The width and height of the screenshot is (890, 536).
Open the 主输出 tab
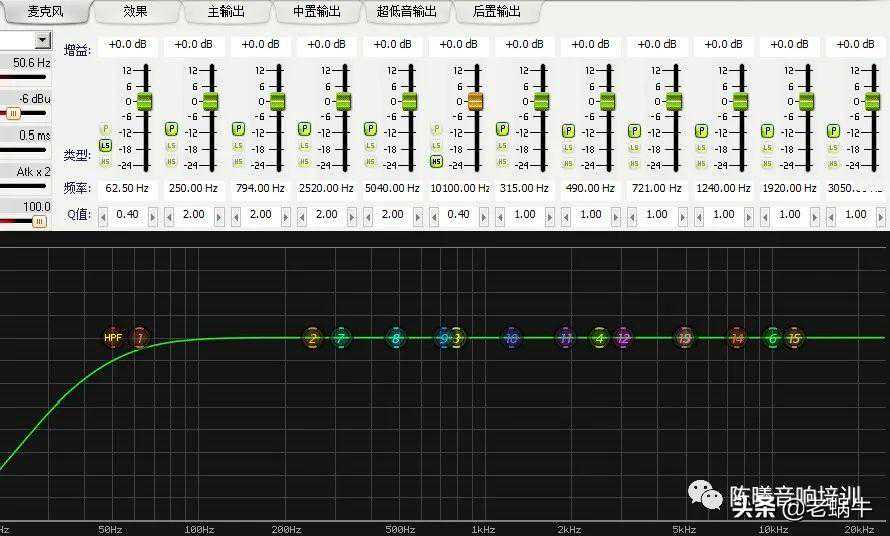(225, 12)
